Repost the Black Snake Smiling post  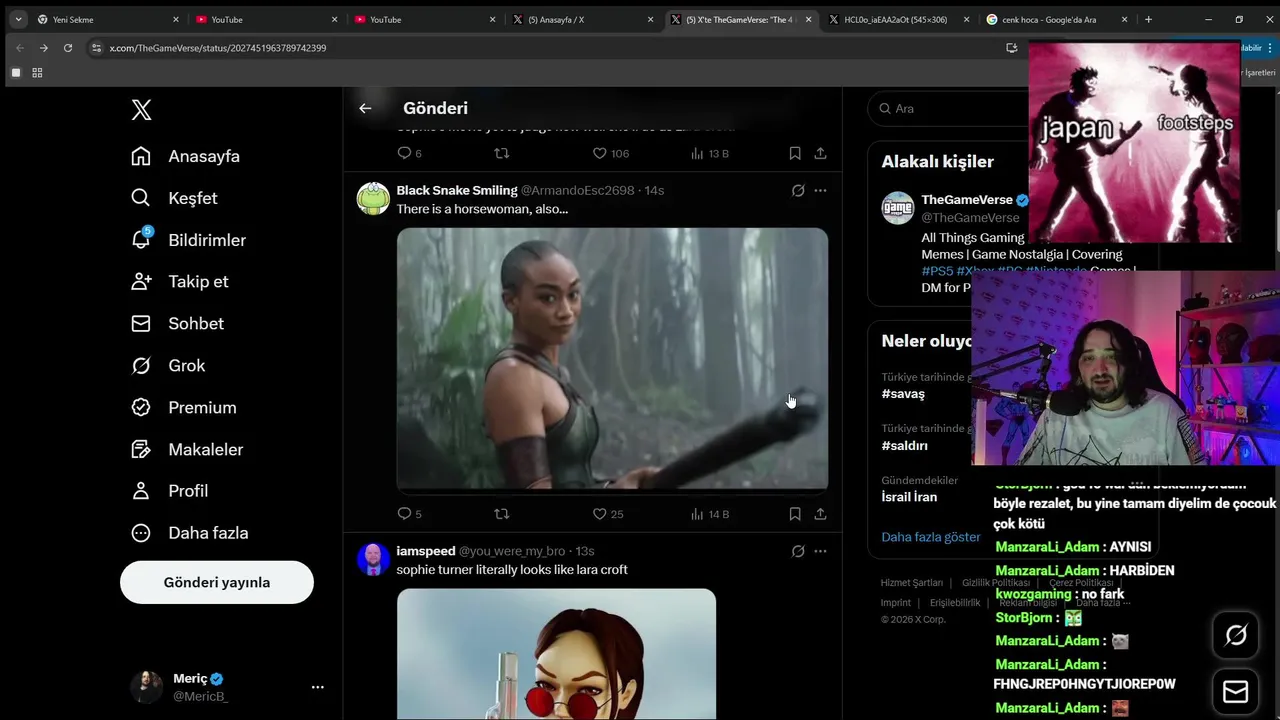502,514
